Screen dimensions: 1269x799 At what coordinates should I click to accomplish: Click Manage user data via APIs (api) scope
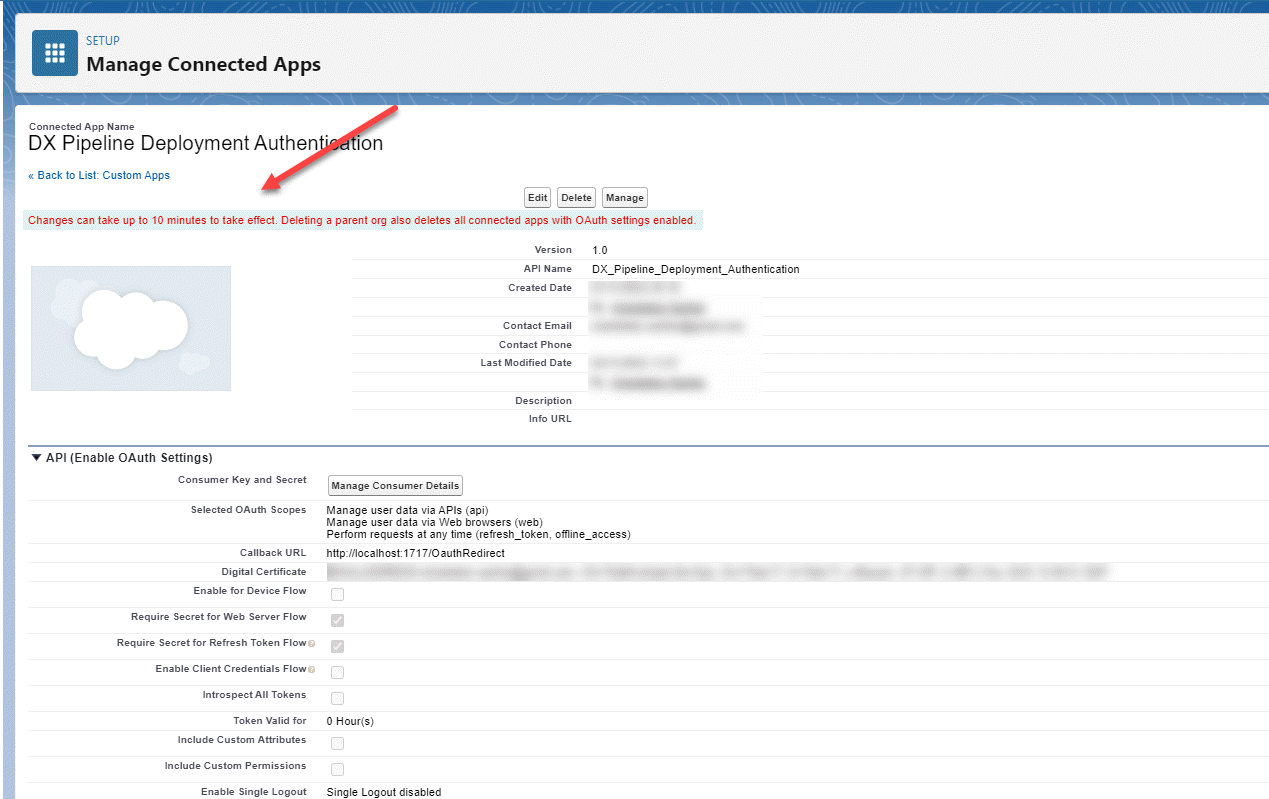tap(407, 510)
